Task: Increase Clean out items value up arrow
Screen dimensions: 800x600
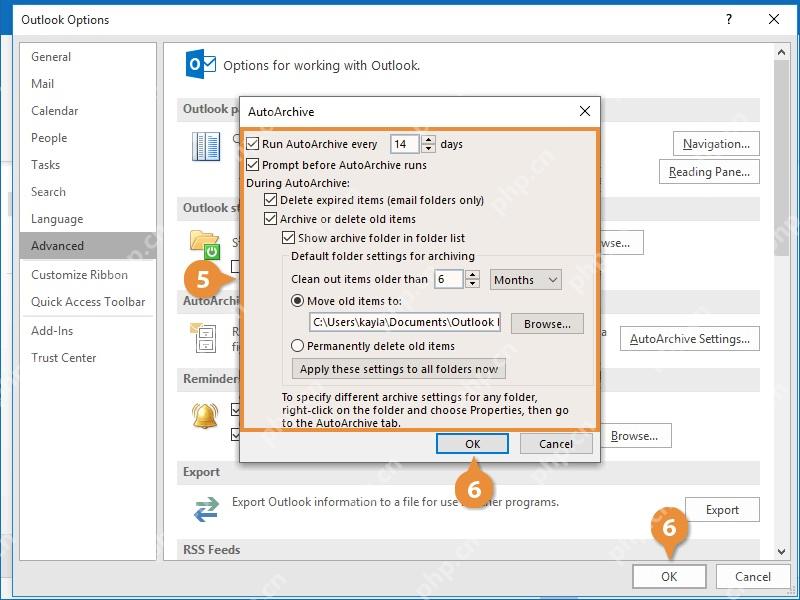Action: 472,274
